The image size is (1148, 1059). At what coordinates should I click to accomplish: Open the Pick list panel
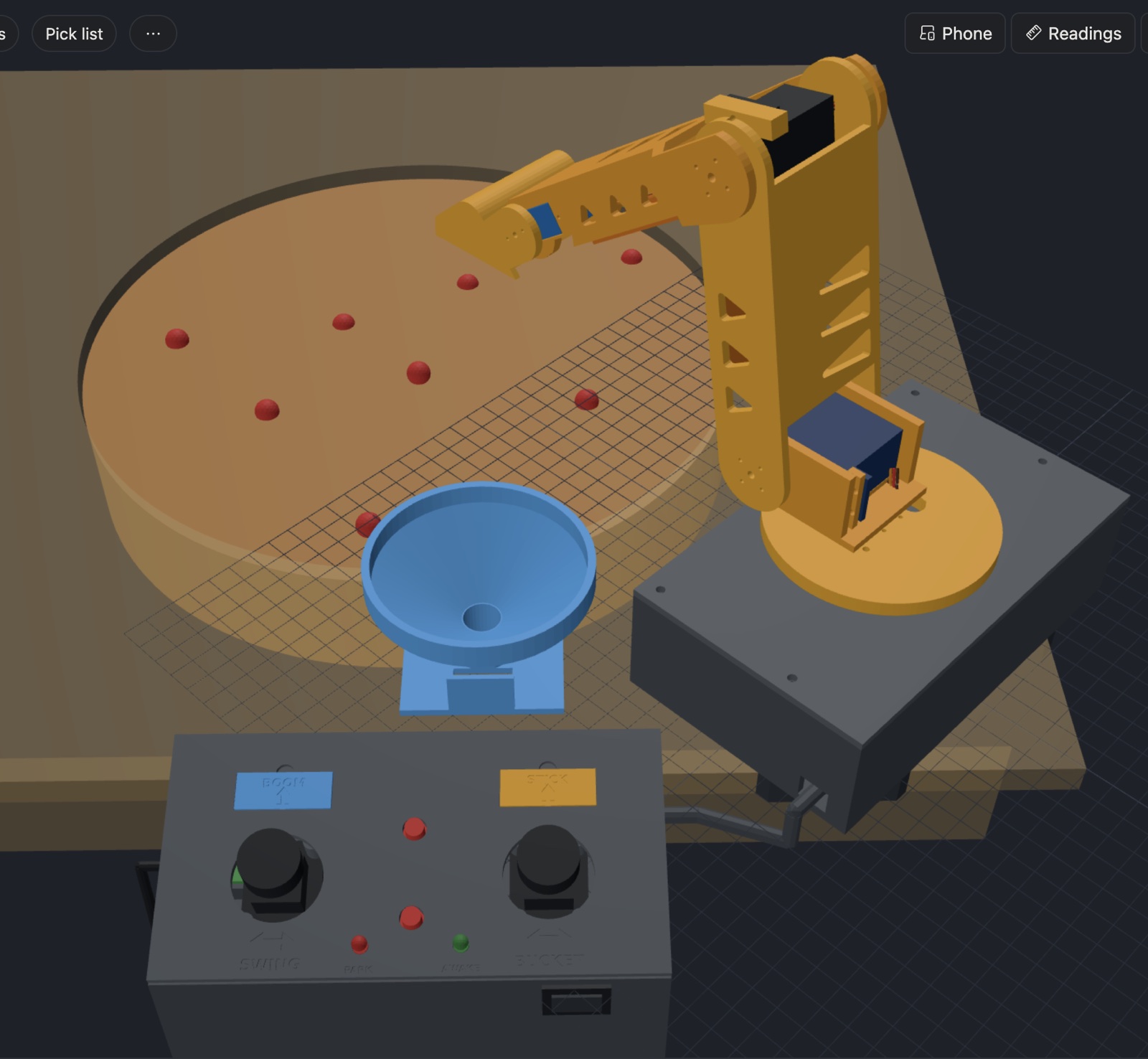point(74,34)
